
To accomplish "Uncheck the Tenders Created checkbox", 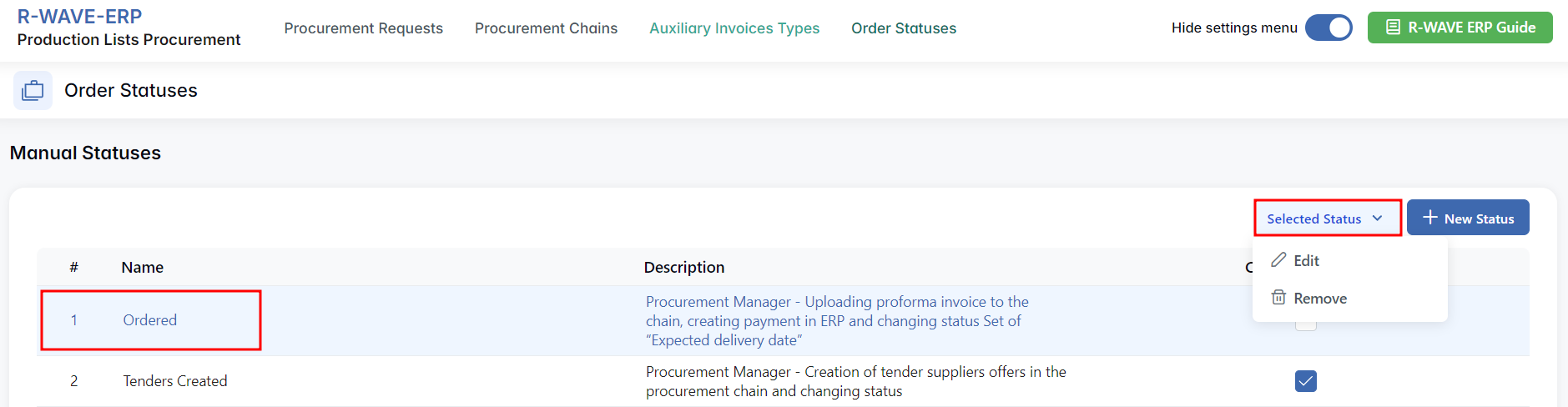I will [x=1306, y=381].
